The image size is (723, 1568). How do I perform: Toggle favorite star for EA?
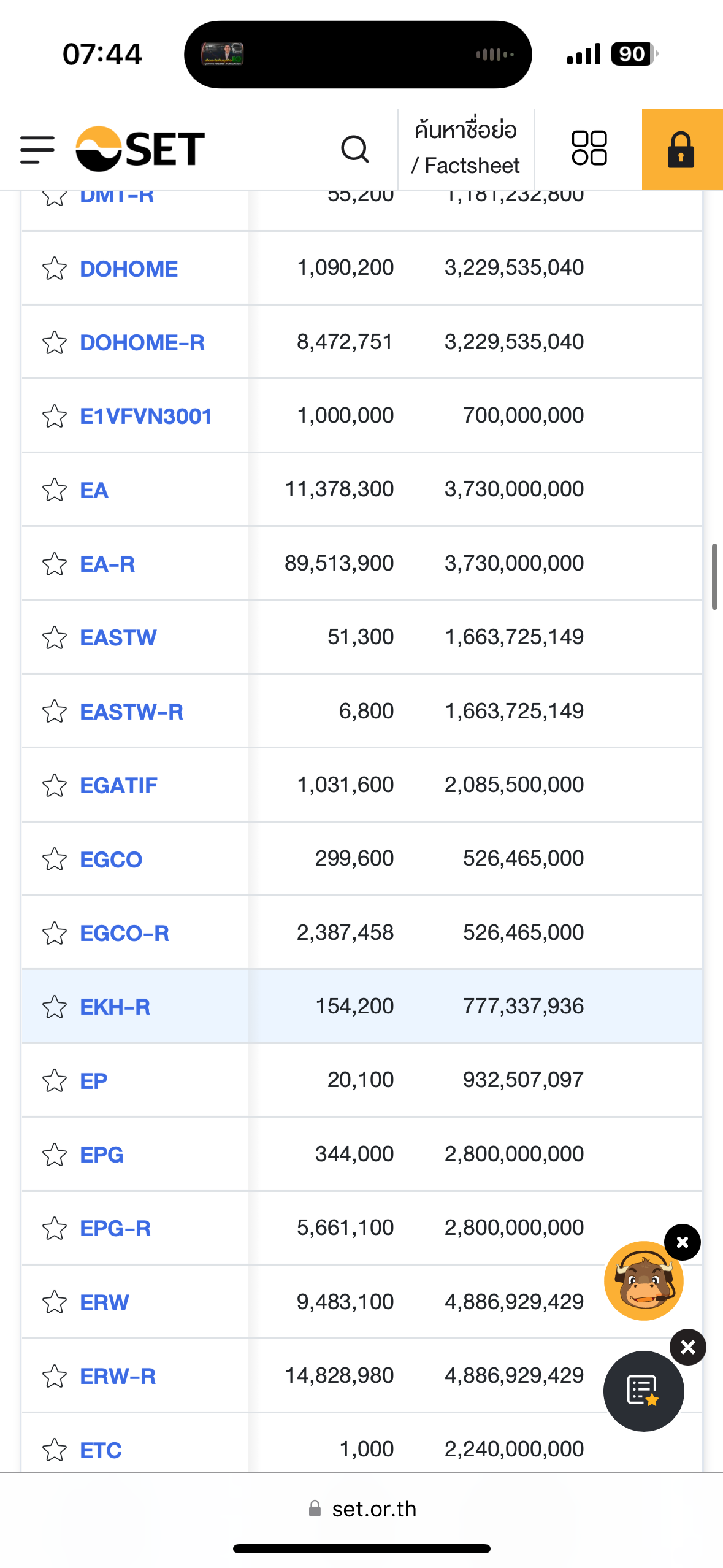point(55,490)
